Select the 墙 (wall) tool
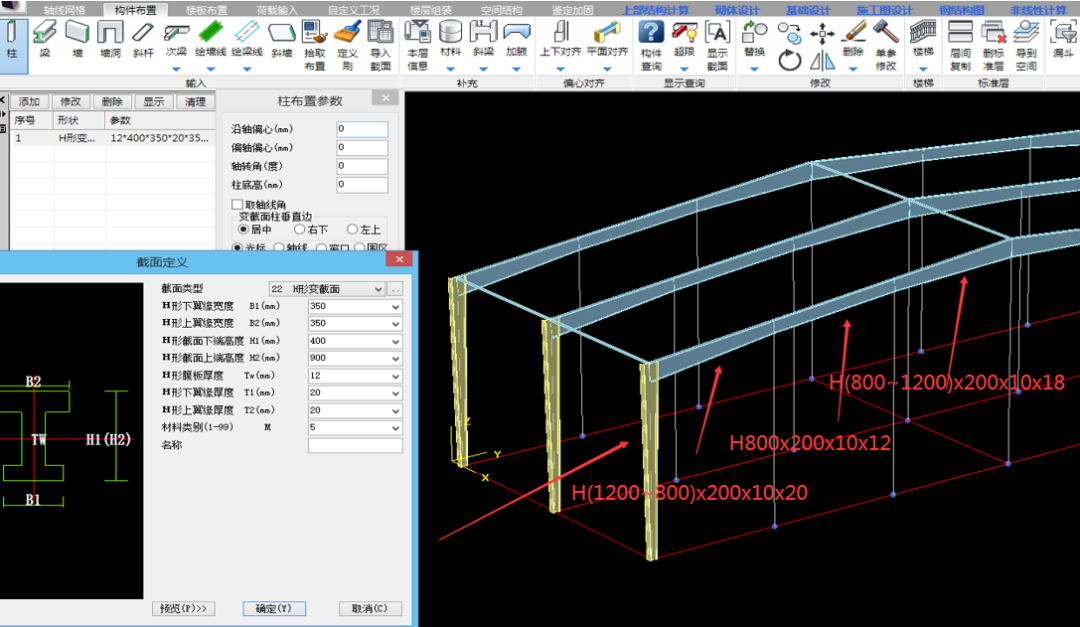The height and width of the screenshot is (627, 1080). click(x=77, y=39)
